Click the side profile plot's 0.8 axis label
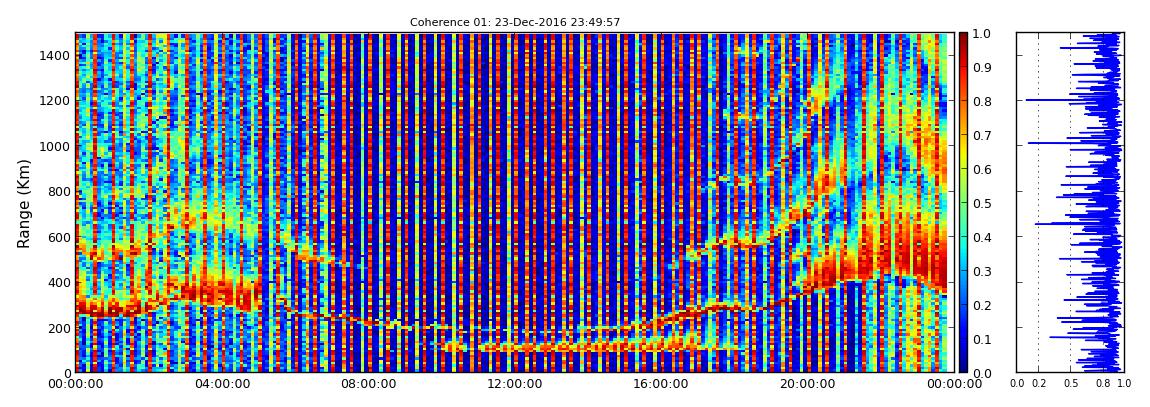Image resolution: width=1150 pixels, height=407 pixels. [1102, 384]
